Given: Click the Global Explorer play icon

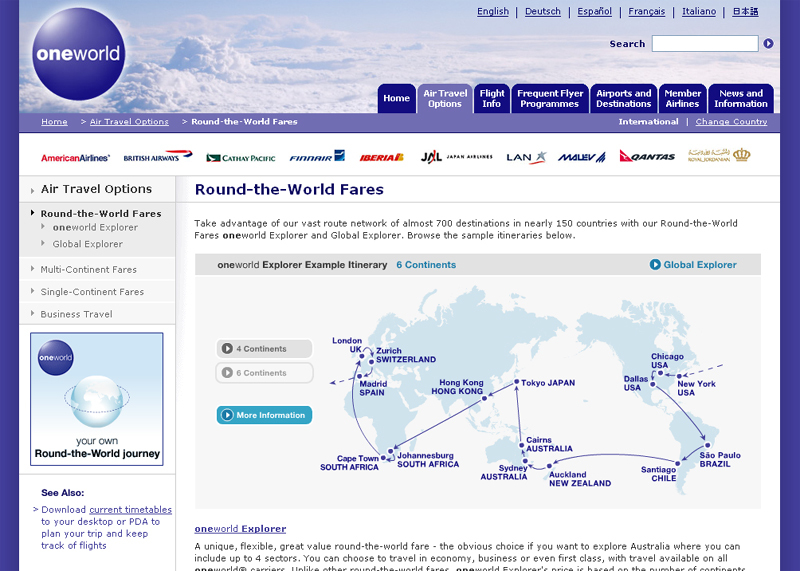Looking at the screenshot, I should 655,265.
